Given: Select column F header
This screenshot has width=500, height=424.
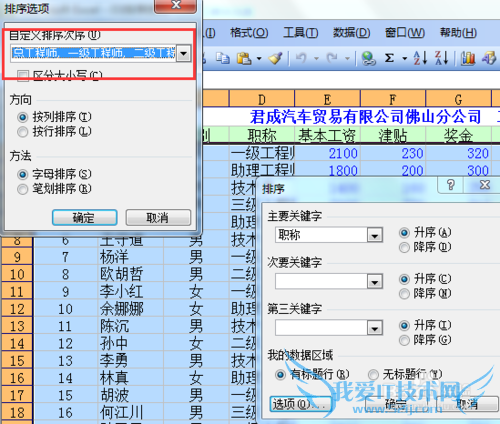Looking at the screenshot, I should tap(393, 99).
